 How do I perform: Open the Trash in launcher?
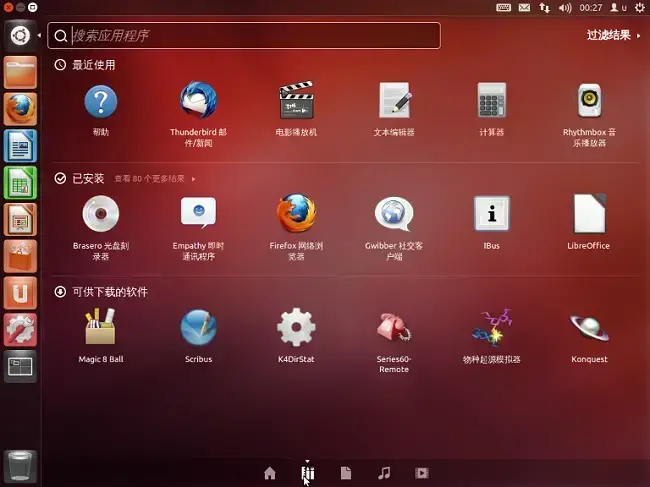click(20, 466)
